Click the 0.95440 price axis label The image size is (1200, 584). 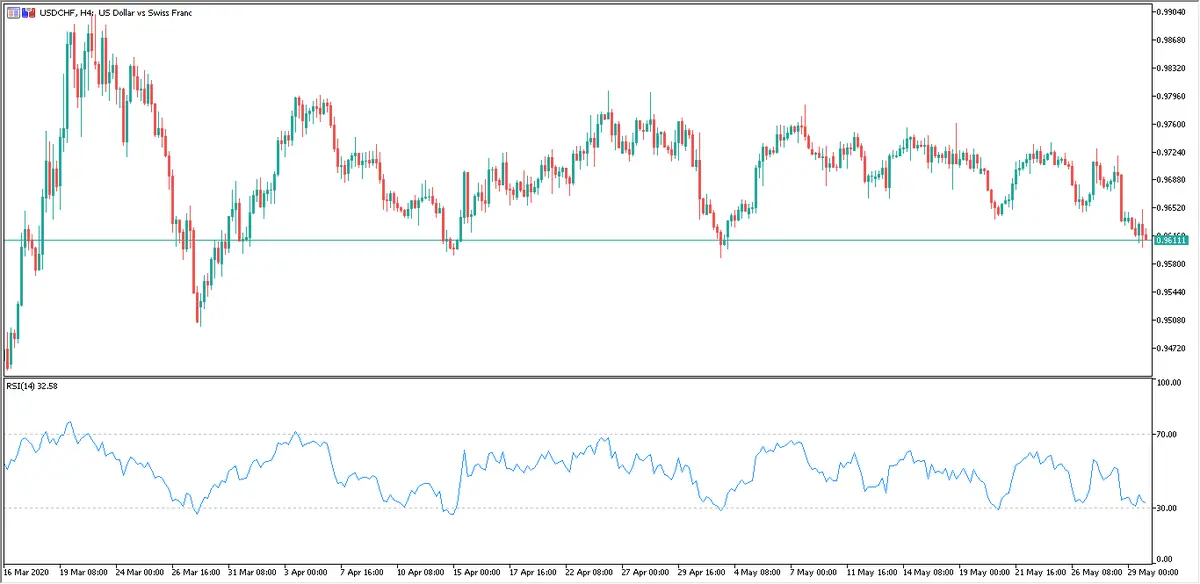[1173, 292]
